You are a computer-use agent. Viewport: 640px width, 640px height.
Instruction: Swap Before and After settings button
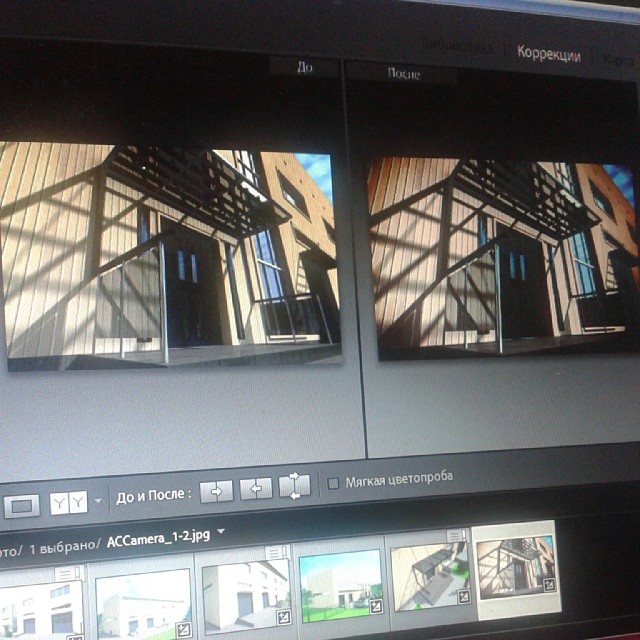coord(294,486)
